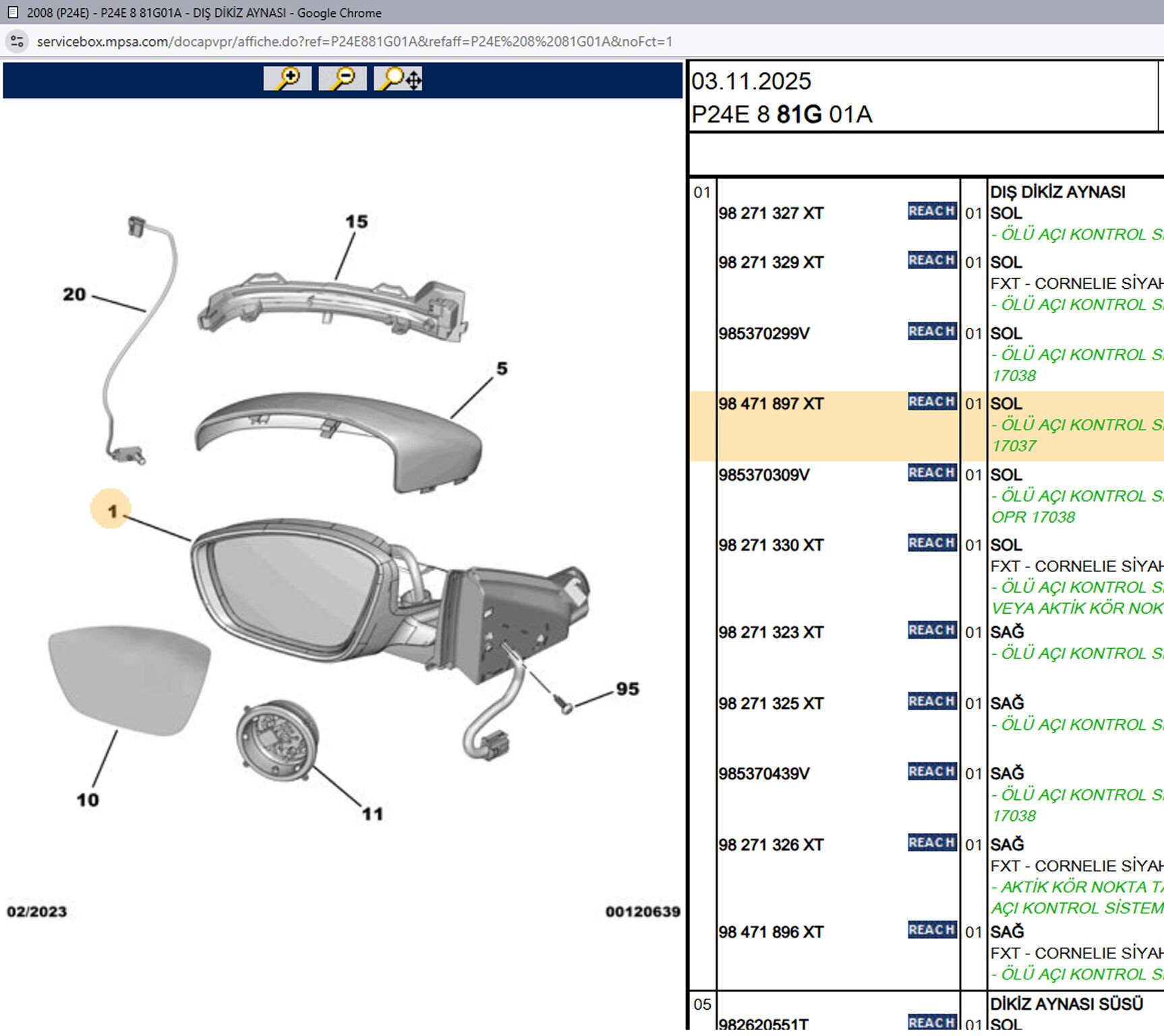Select callout number 20 wiring cable
This screenshot has width=1164, height=1036.
pyautogui.click(x=74, y=295)
